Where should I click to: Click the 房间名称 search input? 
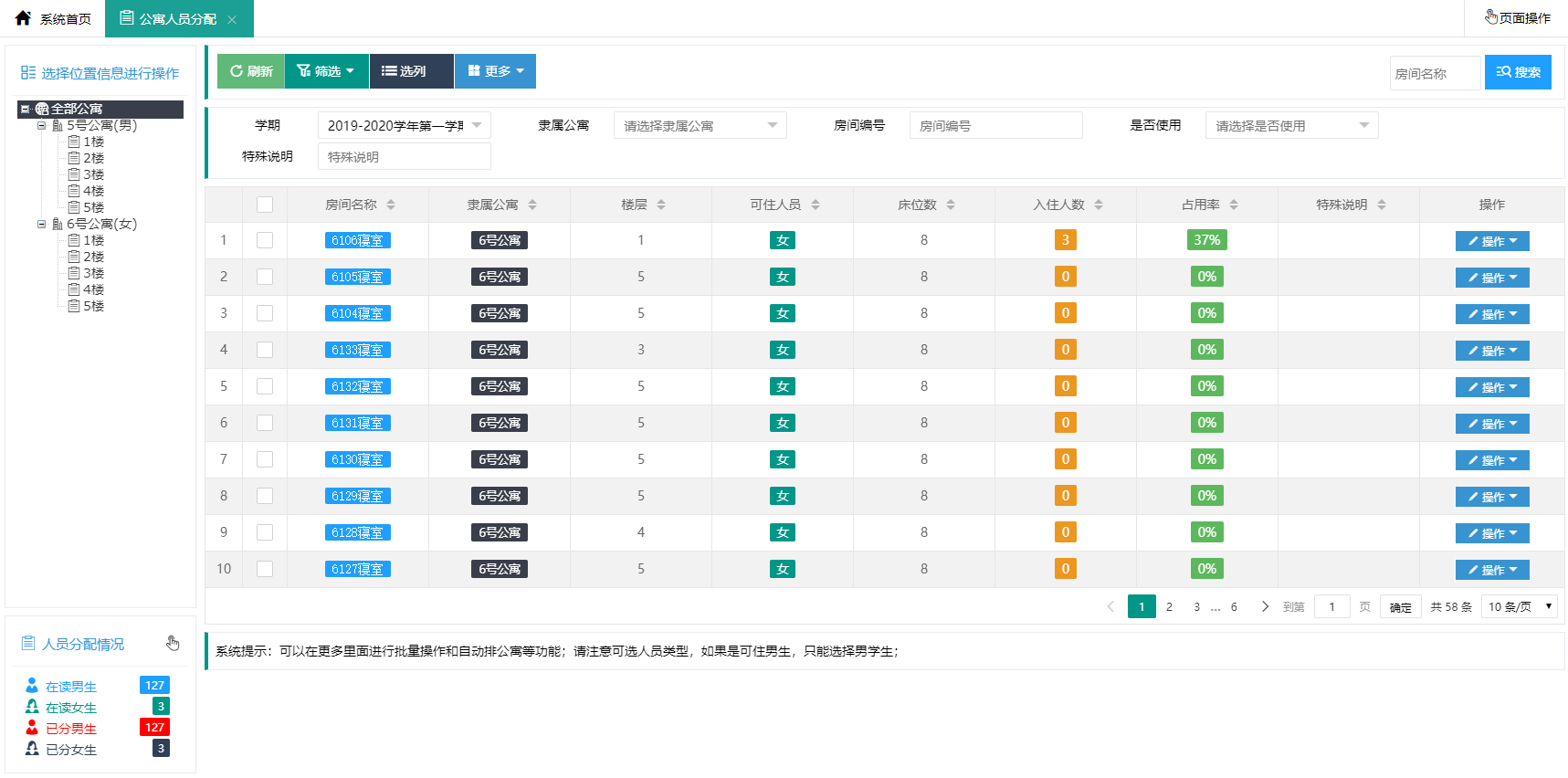(x=1435, y=73)
